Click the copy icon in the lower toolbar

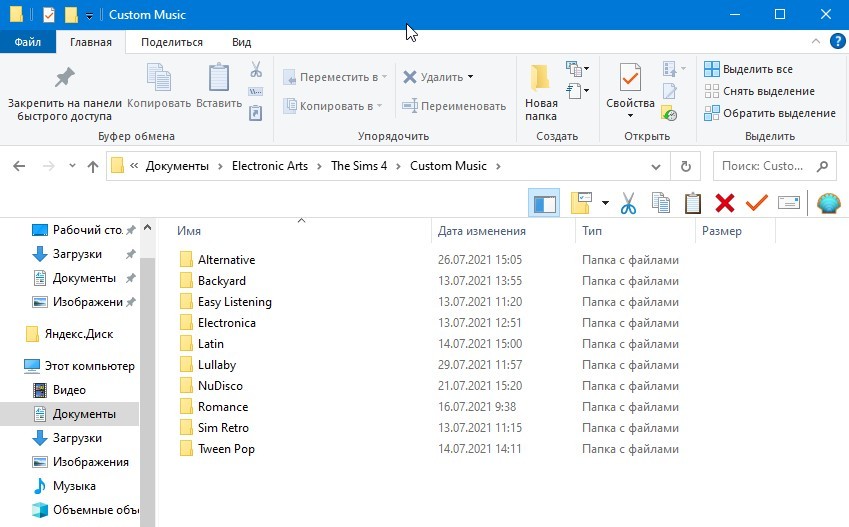tap(661, 204)
